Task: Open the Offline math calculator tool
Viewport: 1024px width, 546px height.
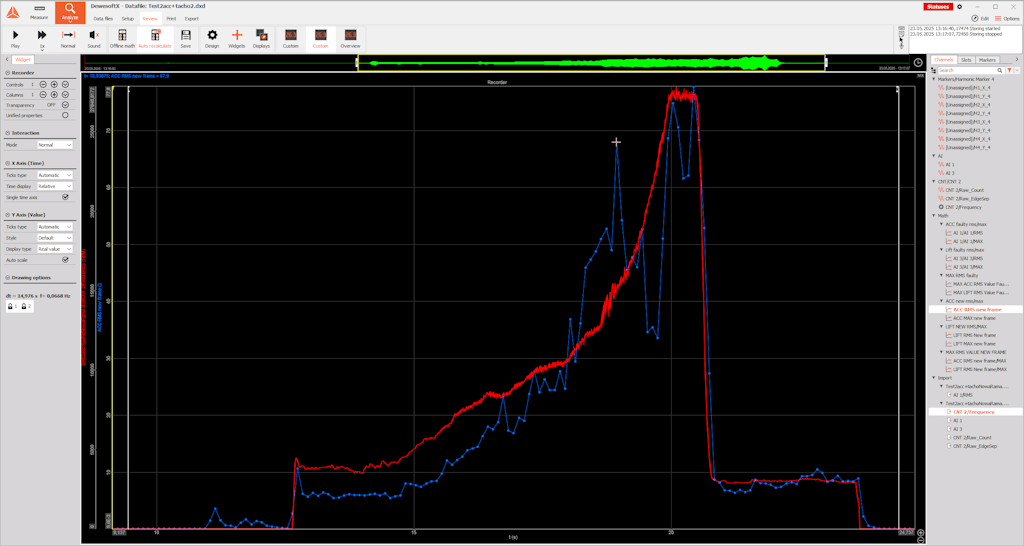Action: coord(122,38)
